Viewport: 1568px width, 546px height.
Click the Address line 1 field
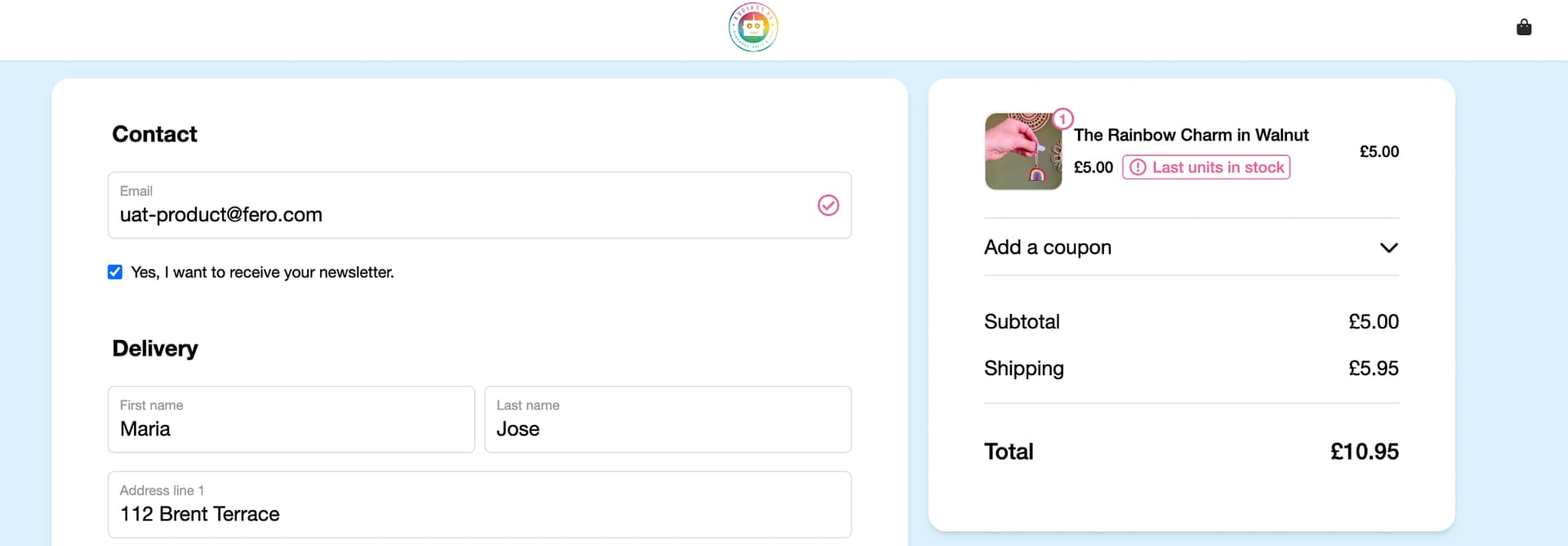click(479, 513)
